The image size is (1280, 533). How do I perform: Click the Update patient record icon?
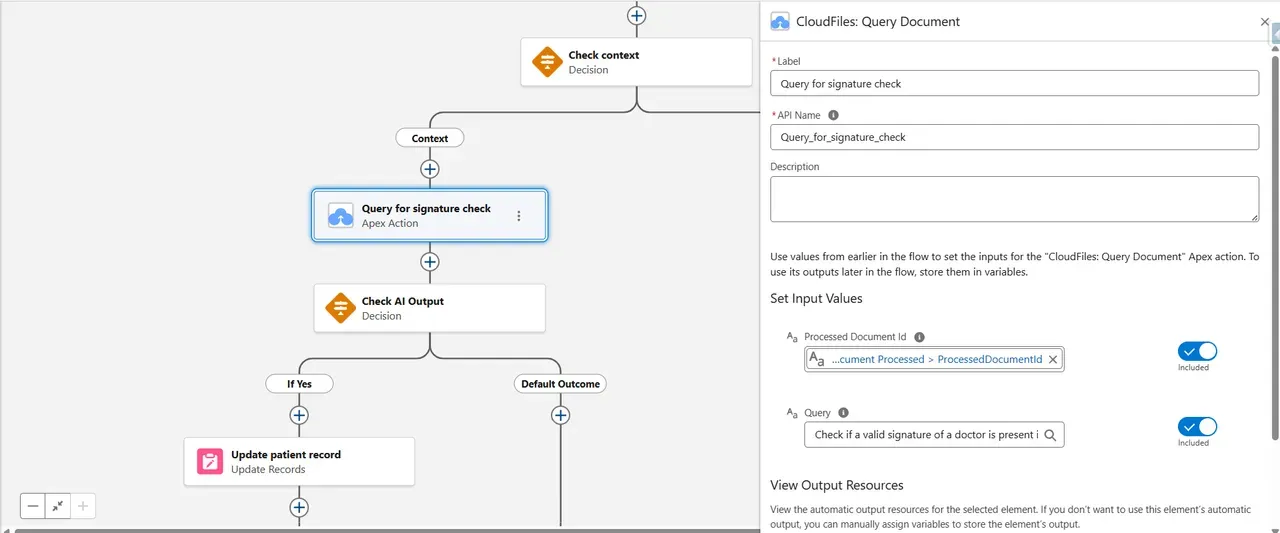(210, 461)
